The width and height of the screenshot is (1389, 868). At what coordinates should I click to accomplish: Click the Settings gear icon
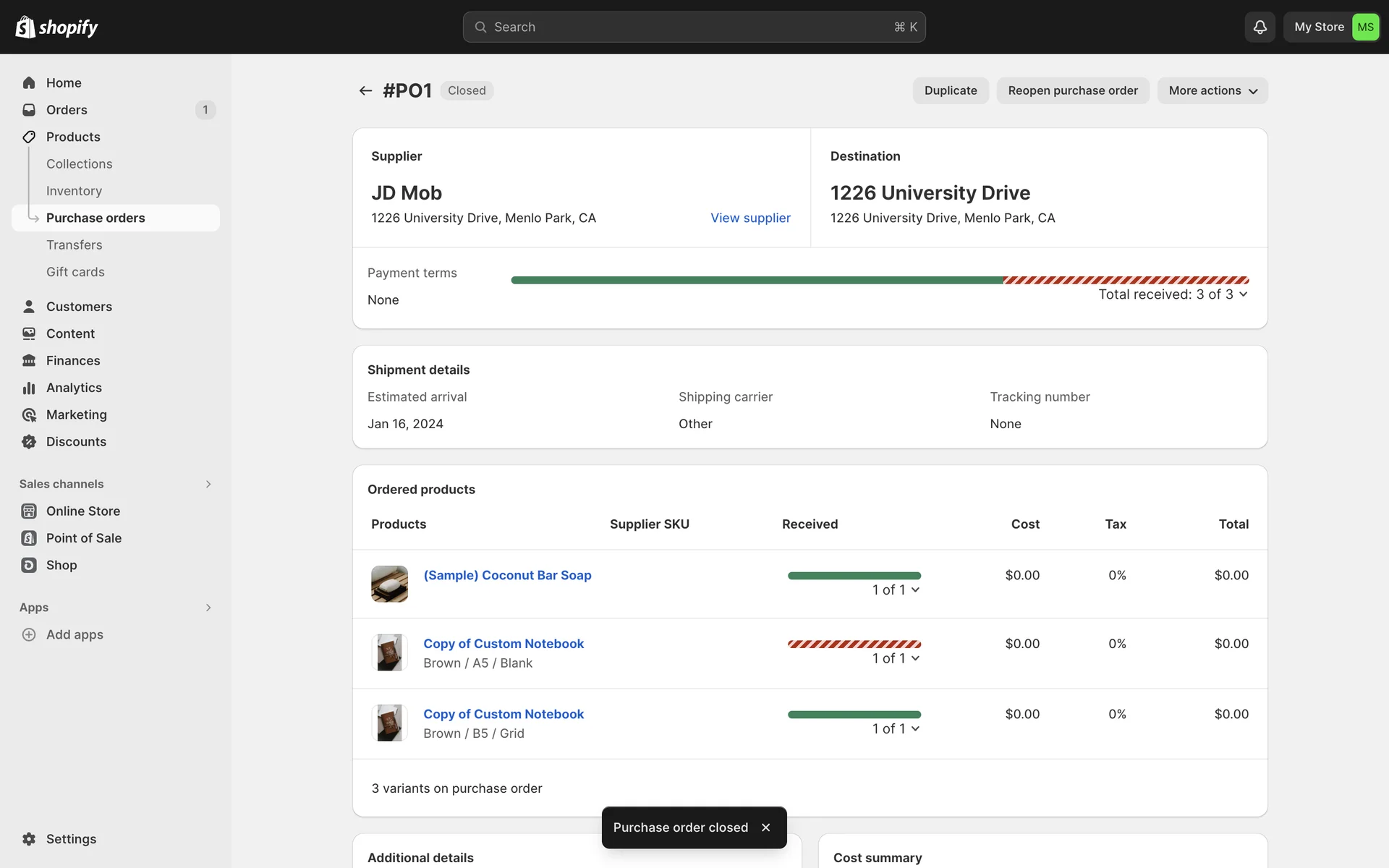29,839
